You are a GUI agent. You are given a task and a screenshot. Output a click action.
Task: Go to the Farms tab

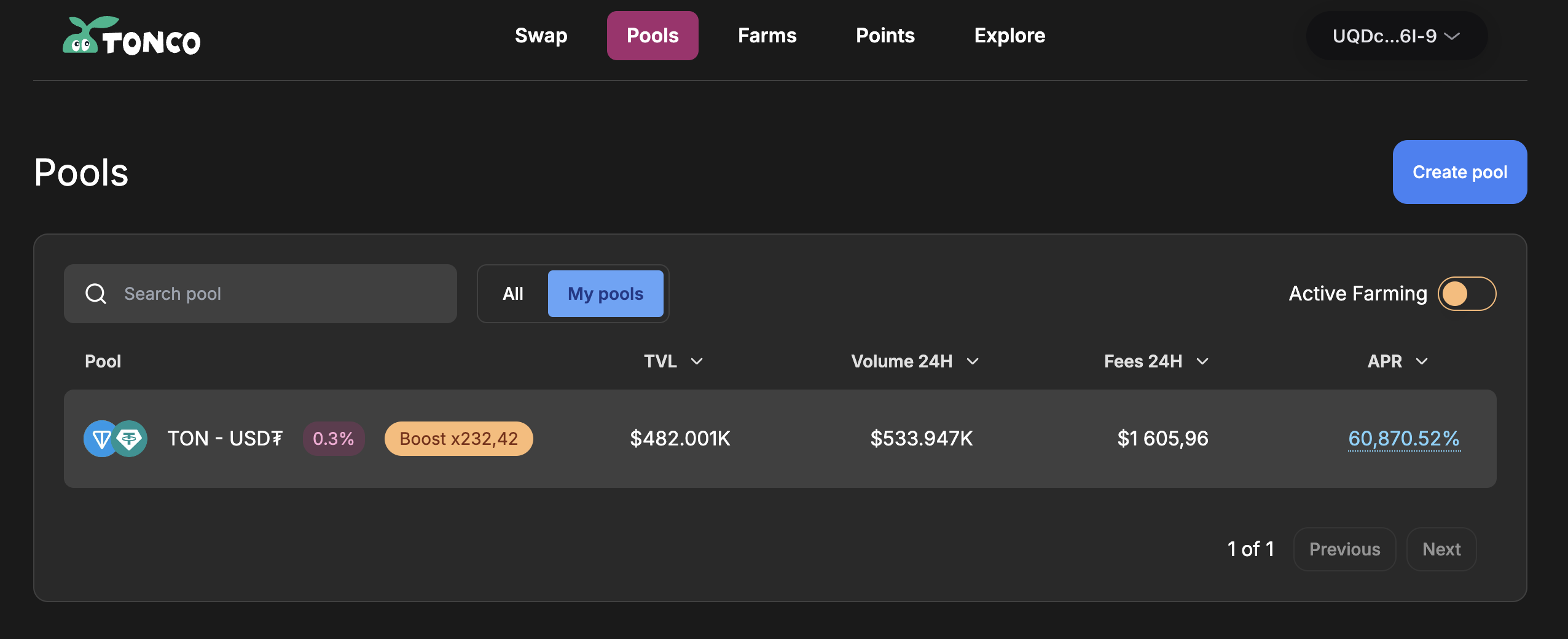point(767,36)
